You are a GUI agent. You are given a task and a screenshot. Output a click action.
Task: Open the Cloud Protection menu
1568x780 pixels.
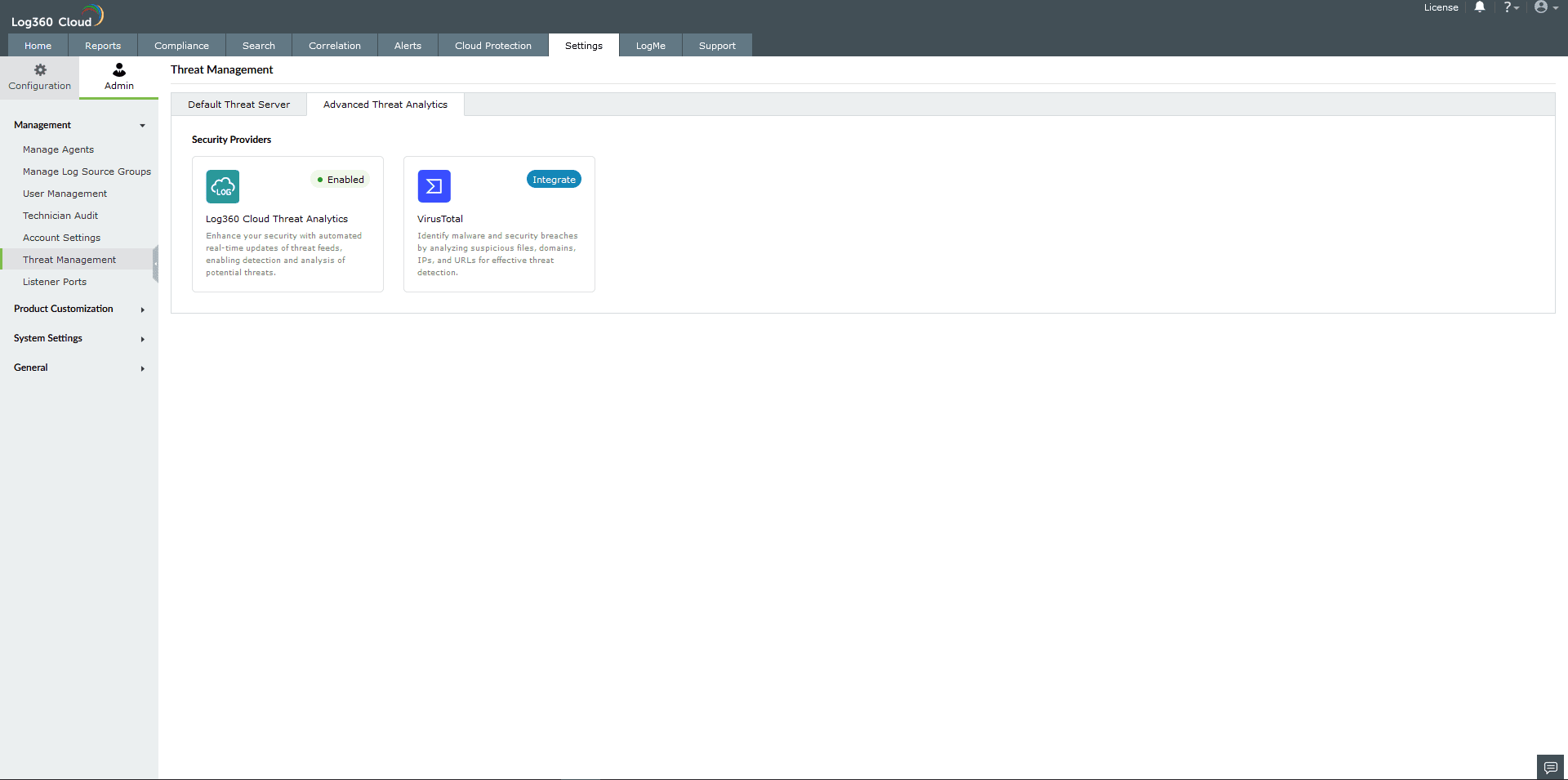(x=492, y=45)
